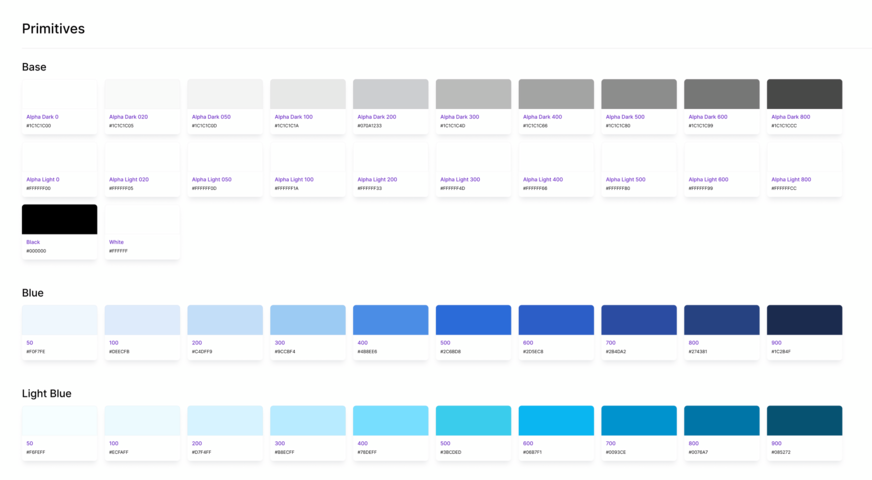
Task: Pick the Alpha Dark 200 swatch
Action: pos(390,94)
